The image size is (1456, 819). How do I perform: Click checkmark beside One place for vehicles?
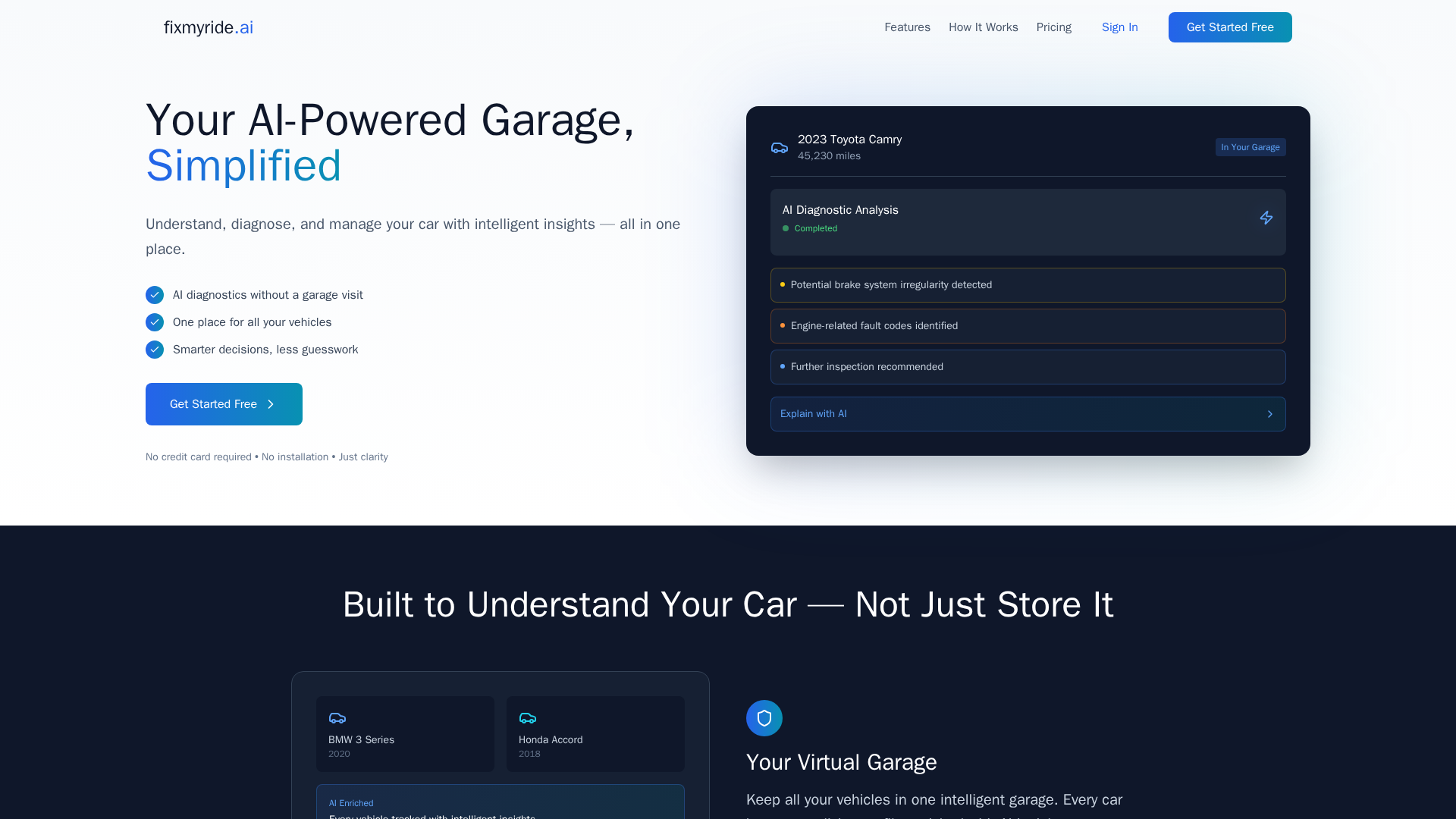coord(155,322)
